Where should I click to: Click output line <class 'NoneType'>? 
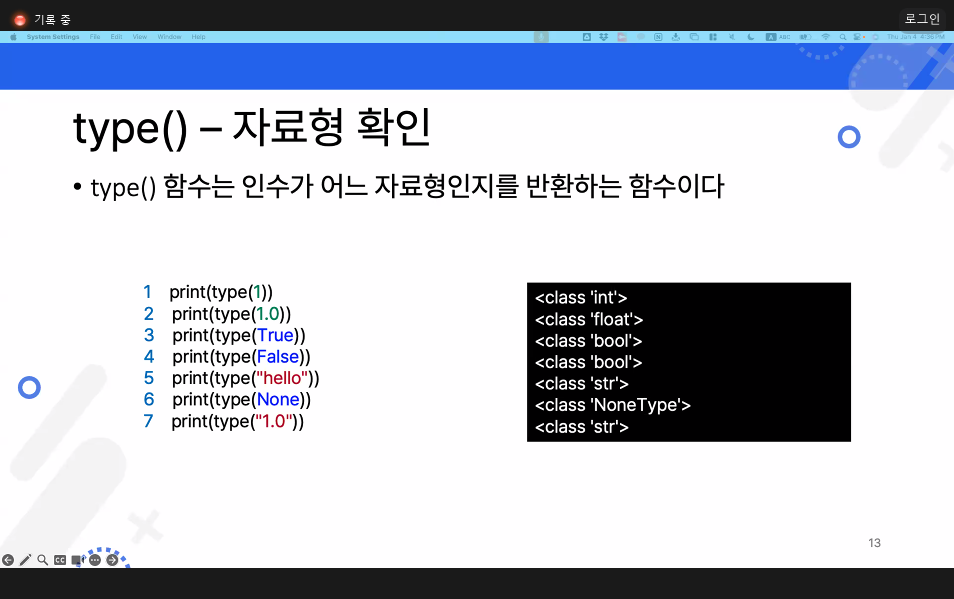pyautogui.click(x=613, y=405)
